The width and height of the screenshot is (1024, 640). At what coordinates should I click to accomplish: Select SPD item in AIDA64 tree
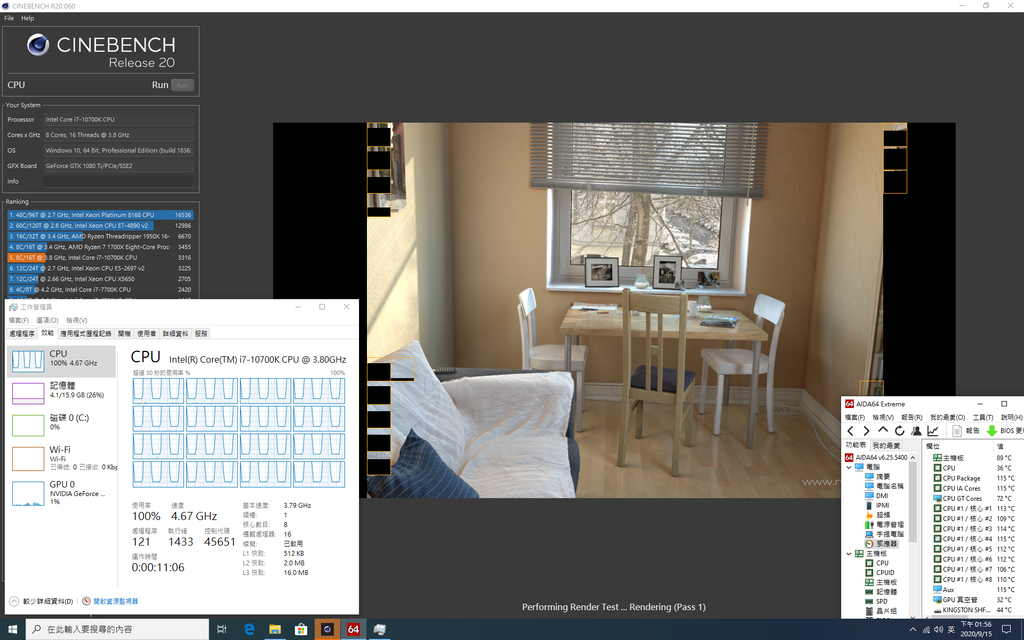tap(876, 601)
